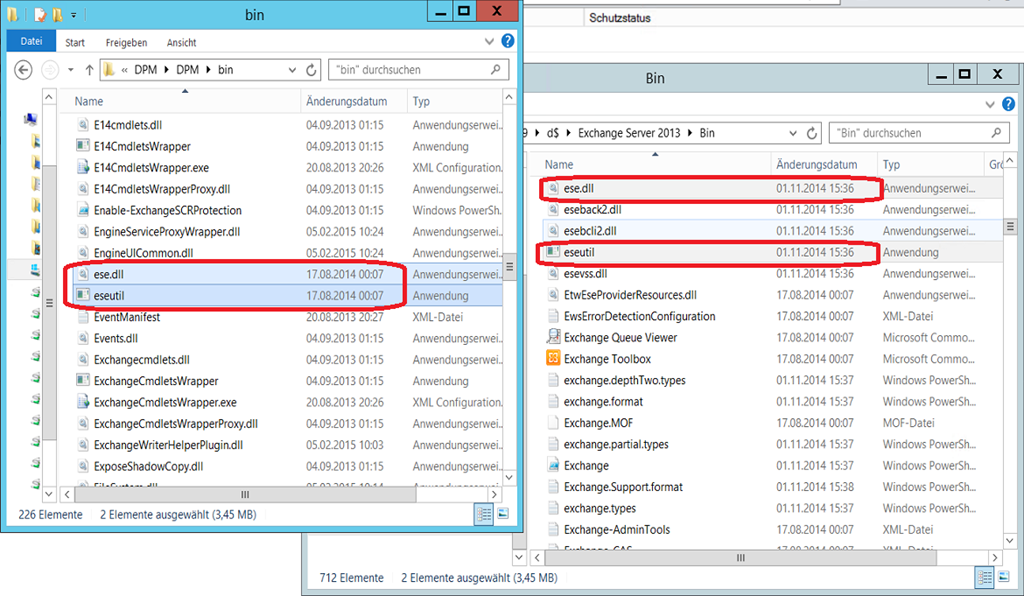
Task: Open the Datei menu
Action: point(31,42)
